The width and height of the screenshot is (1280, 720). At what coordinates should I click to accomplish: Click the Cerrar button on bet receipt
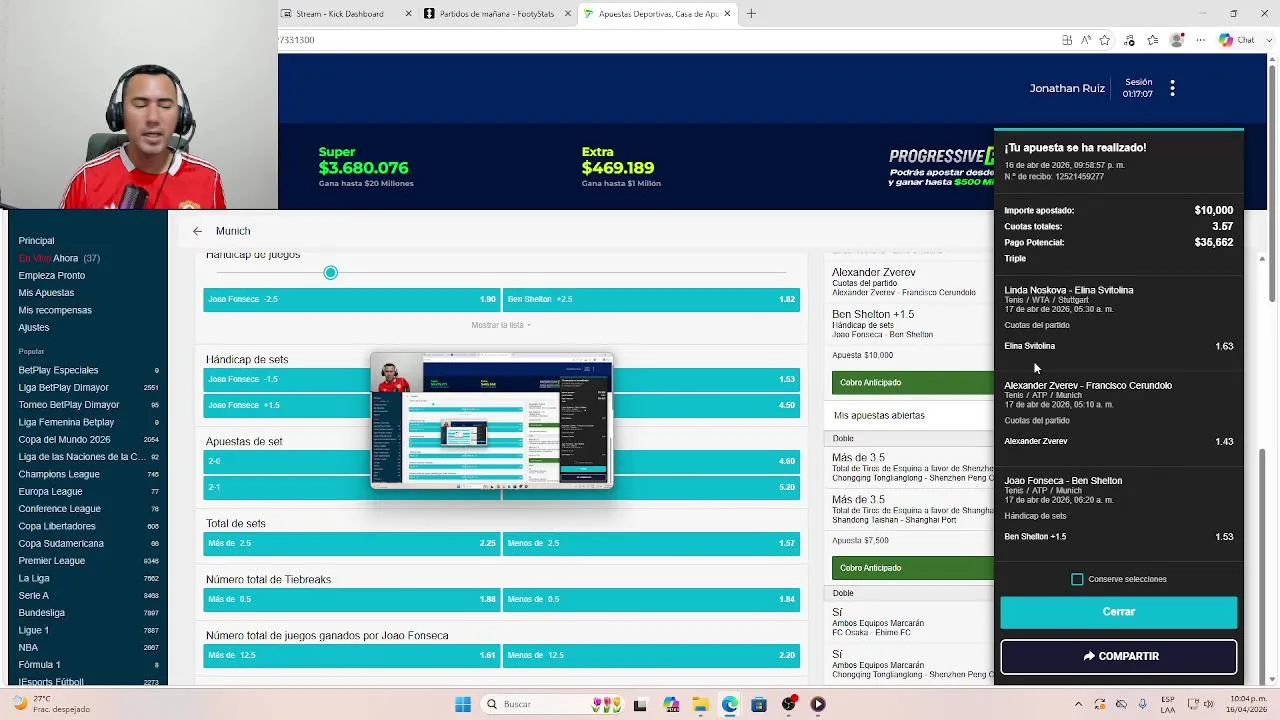1119,612
